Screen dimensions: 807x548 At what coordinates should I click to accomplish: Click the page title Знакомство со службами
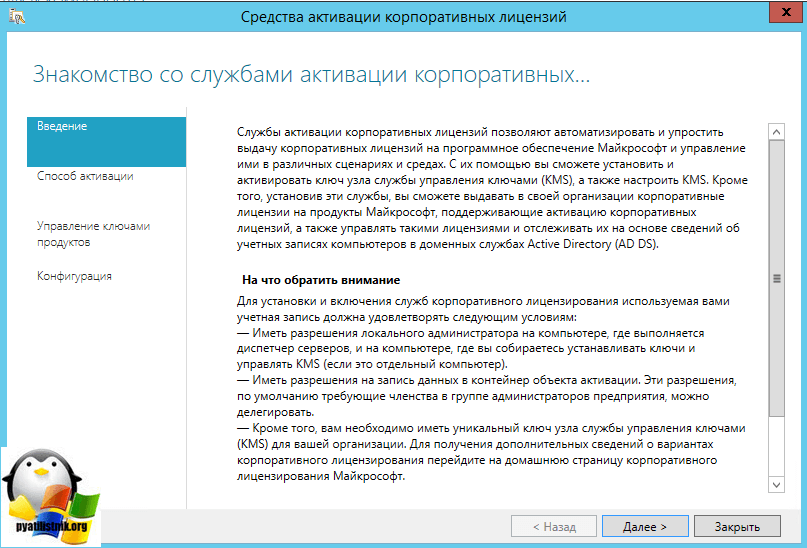tap(311, 75)
